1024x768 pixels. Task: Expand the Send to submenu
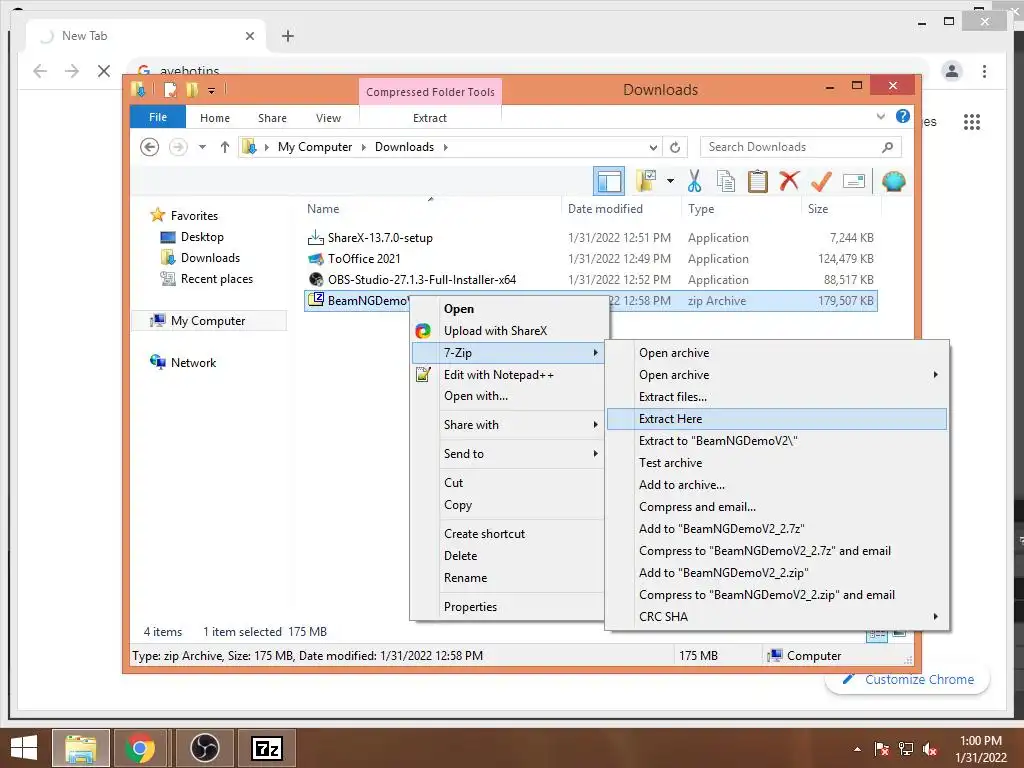509,454
